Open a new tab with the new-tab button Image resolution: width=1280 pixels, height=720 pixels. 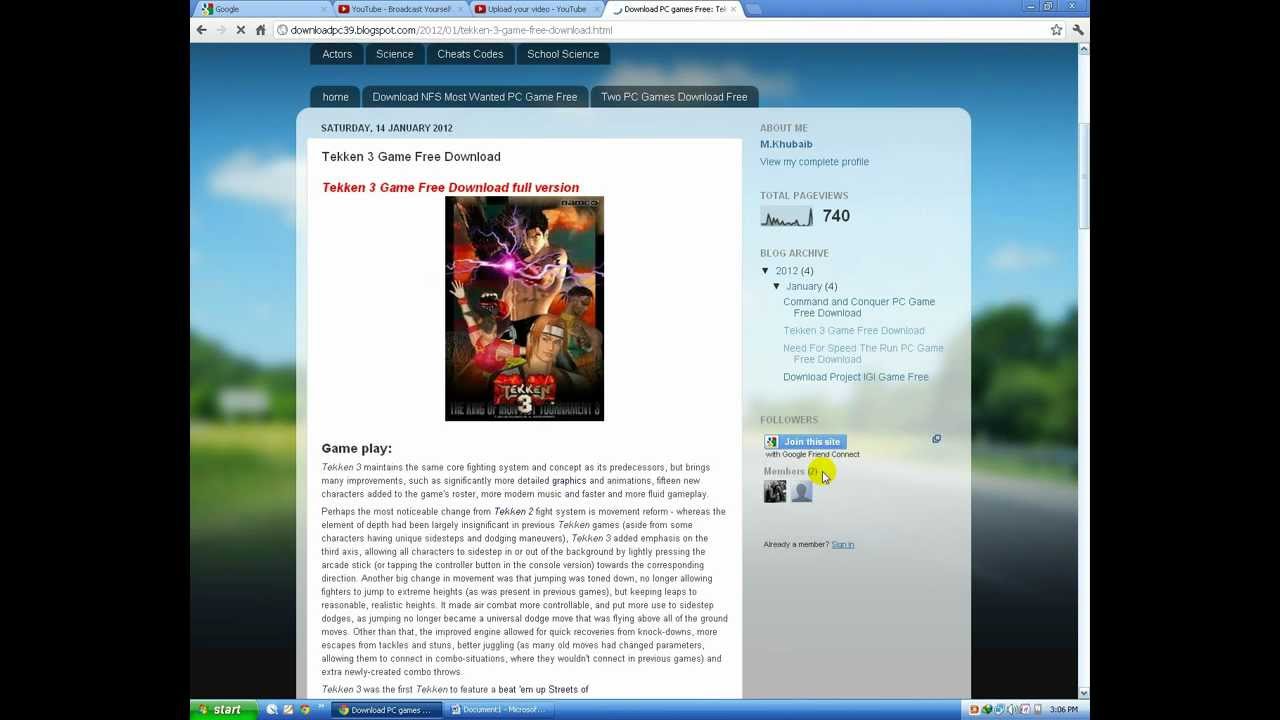753,9
